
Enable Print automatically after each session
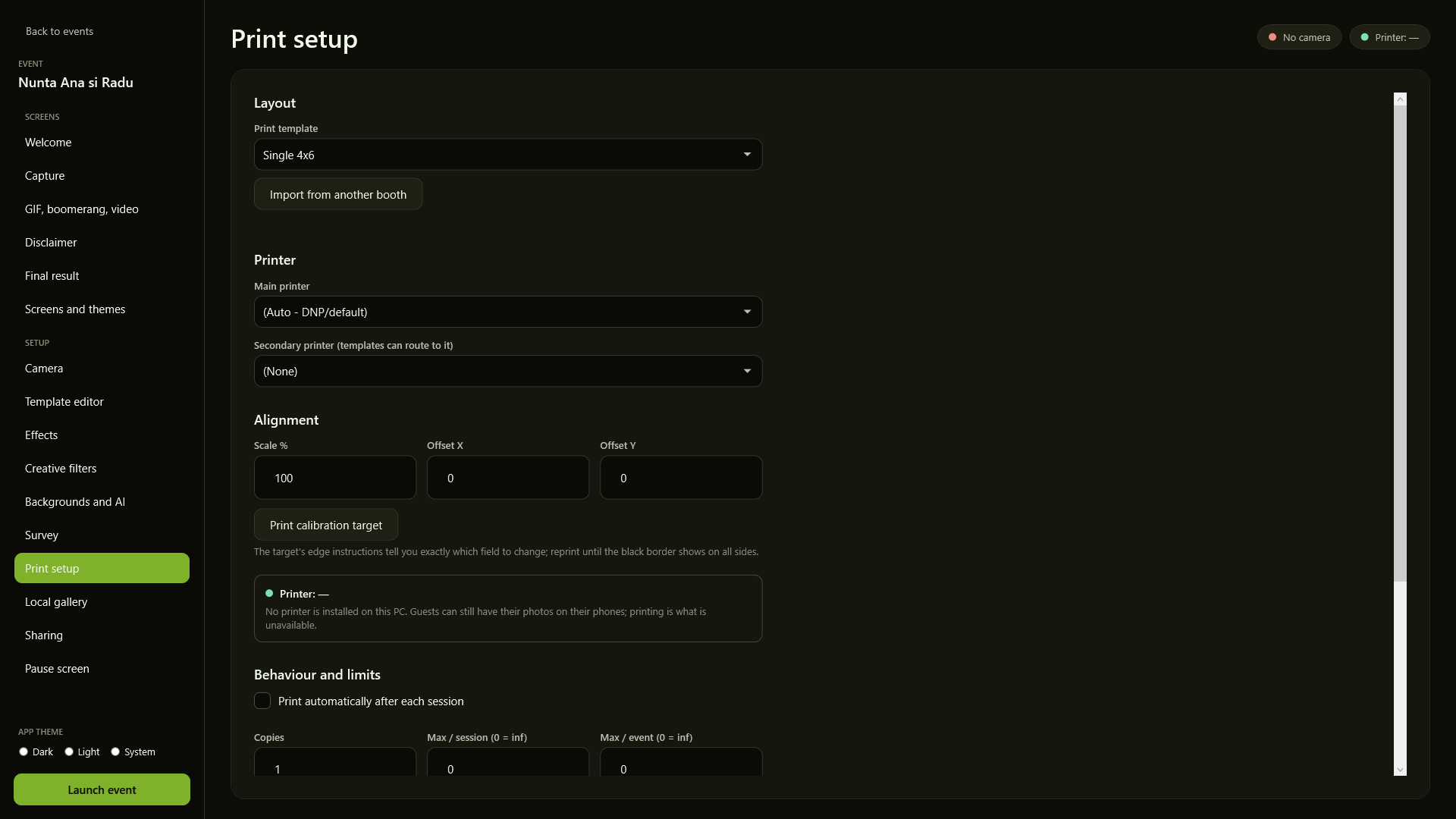pos(262,701)
